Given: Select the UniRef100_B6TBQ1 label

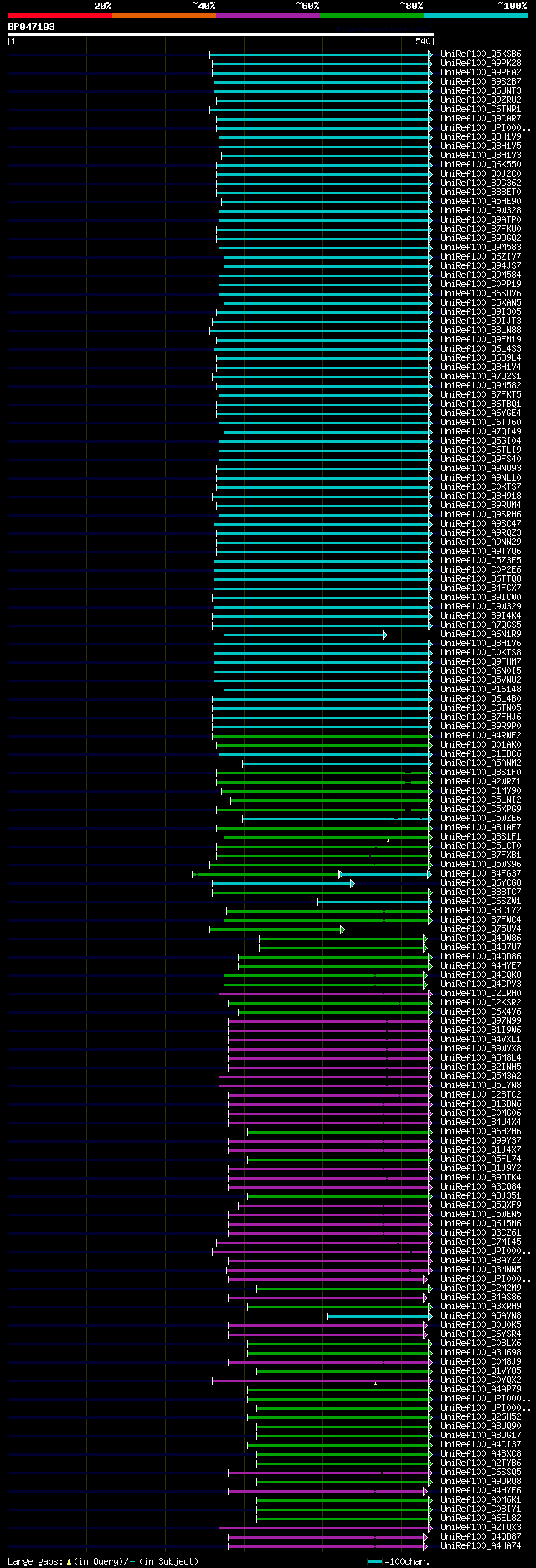Looking at the screenshot, I should (x=481, y=404).
